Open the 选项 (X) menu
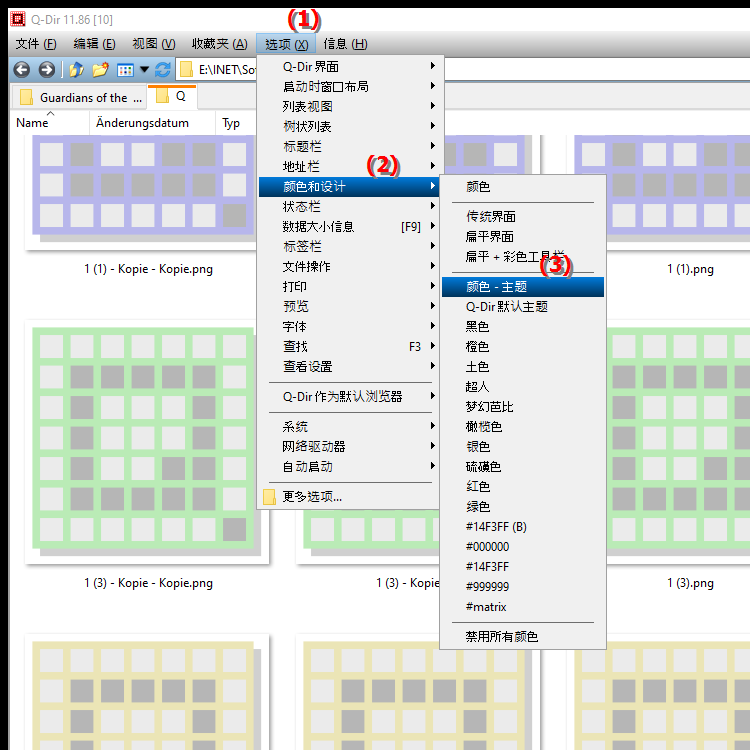Image resolution: width=750 pixels, height=750 pixels. point(286,44)
